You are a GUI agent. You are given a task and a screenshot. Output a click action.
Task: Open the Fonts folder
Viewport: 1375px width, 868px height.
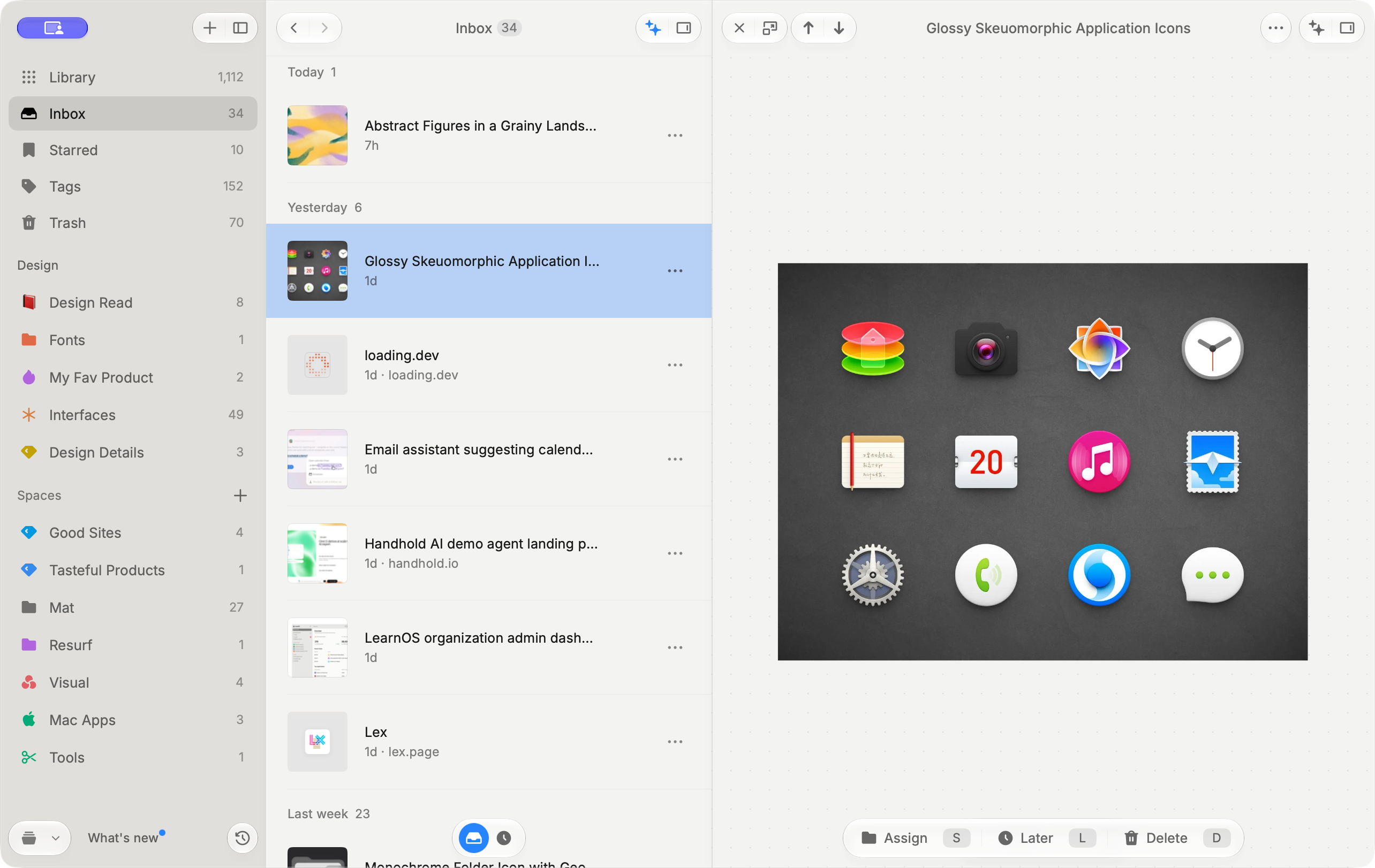pyautogui.click(x=132, y=340)
